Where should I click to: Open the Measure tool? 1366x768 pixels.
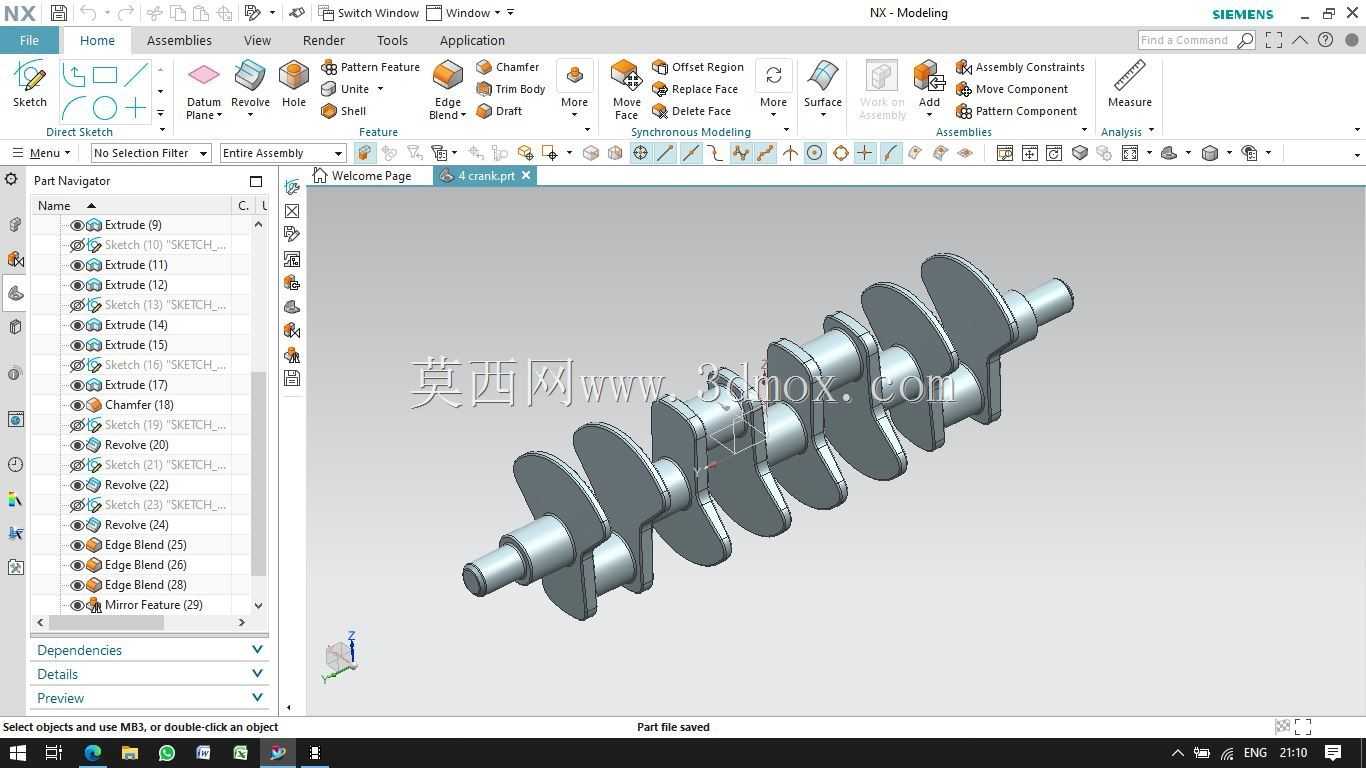[1130, 84]
